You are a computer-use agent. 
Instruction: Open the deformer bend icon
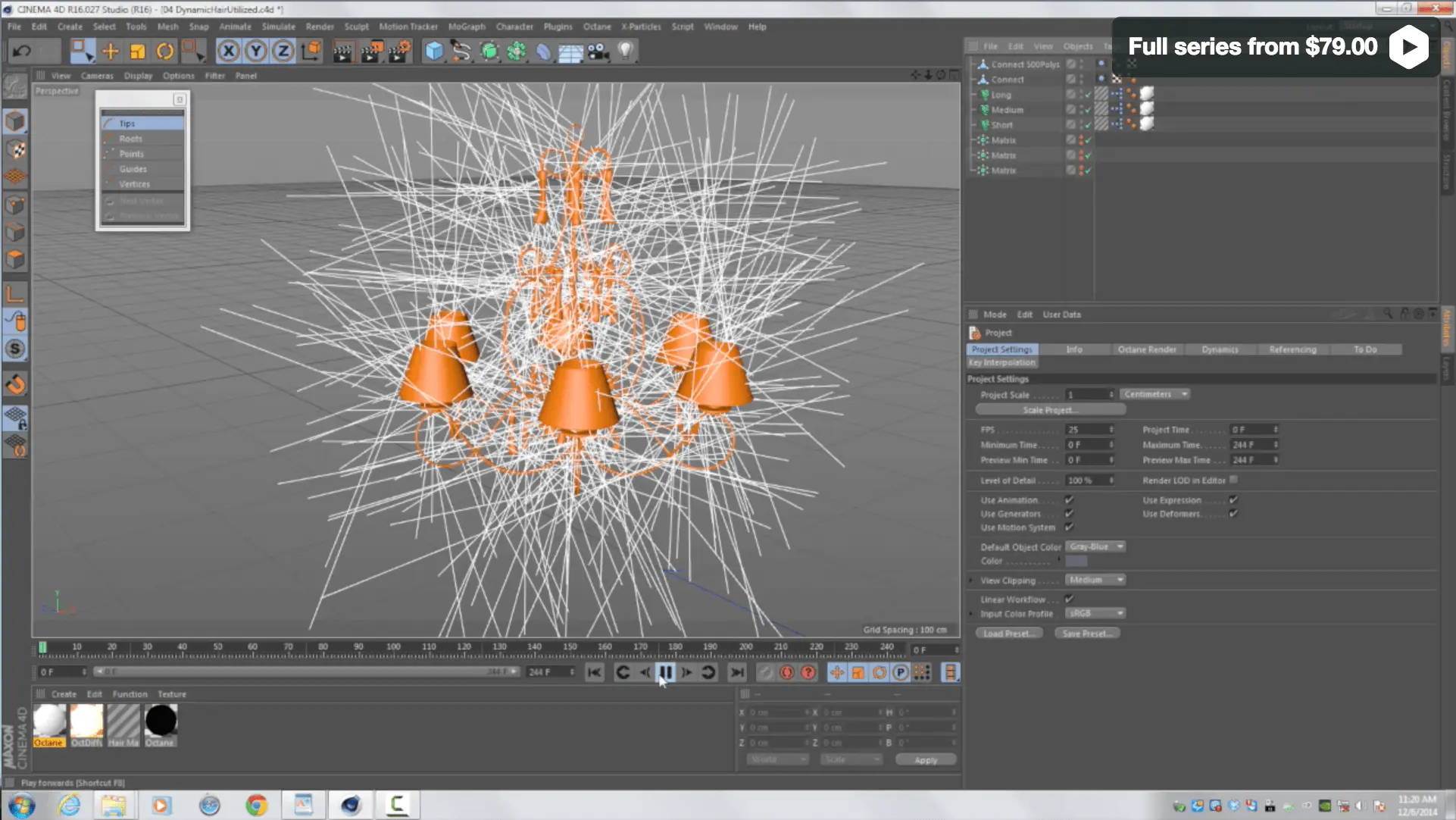544,52
